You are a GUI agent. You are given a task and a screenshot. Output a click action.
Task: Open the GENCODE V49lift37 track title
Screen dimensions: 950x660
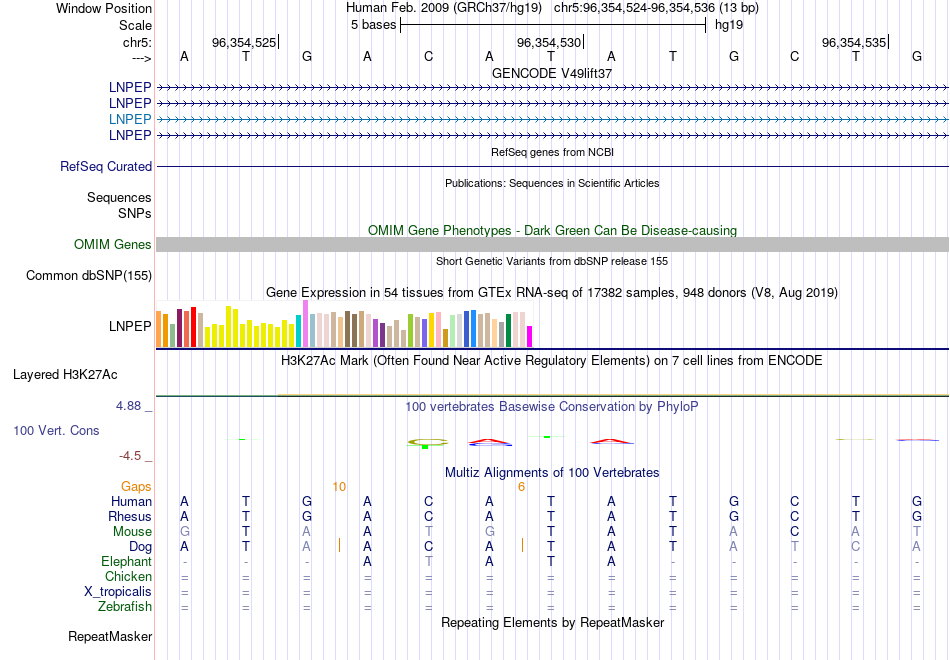point(552,73)
